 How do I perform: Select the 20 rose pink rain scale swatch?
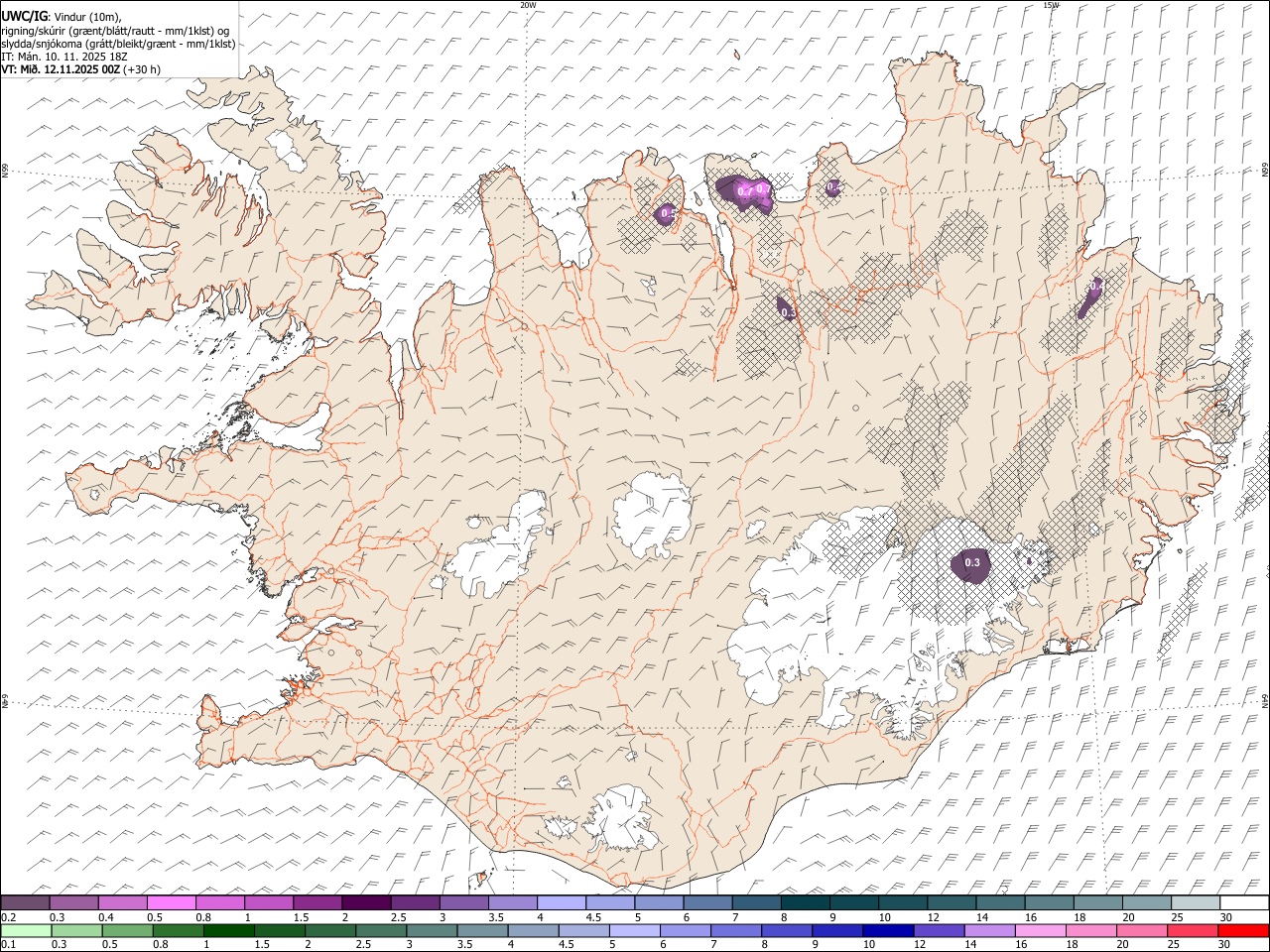pyautogui.click(x=1142, y=930)
